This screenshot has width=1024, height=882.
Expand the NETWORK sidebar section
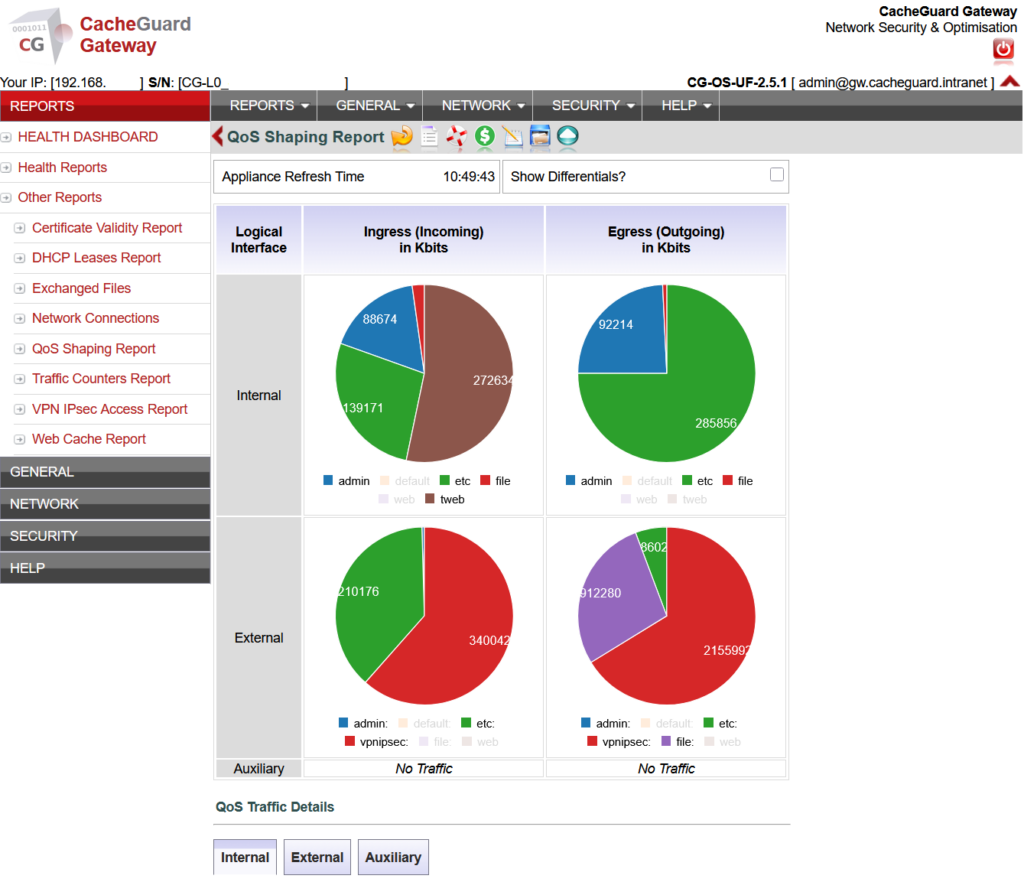click(105, 504)
